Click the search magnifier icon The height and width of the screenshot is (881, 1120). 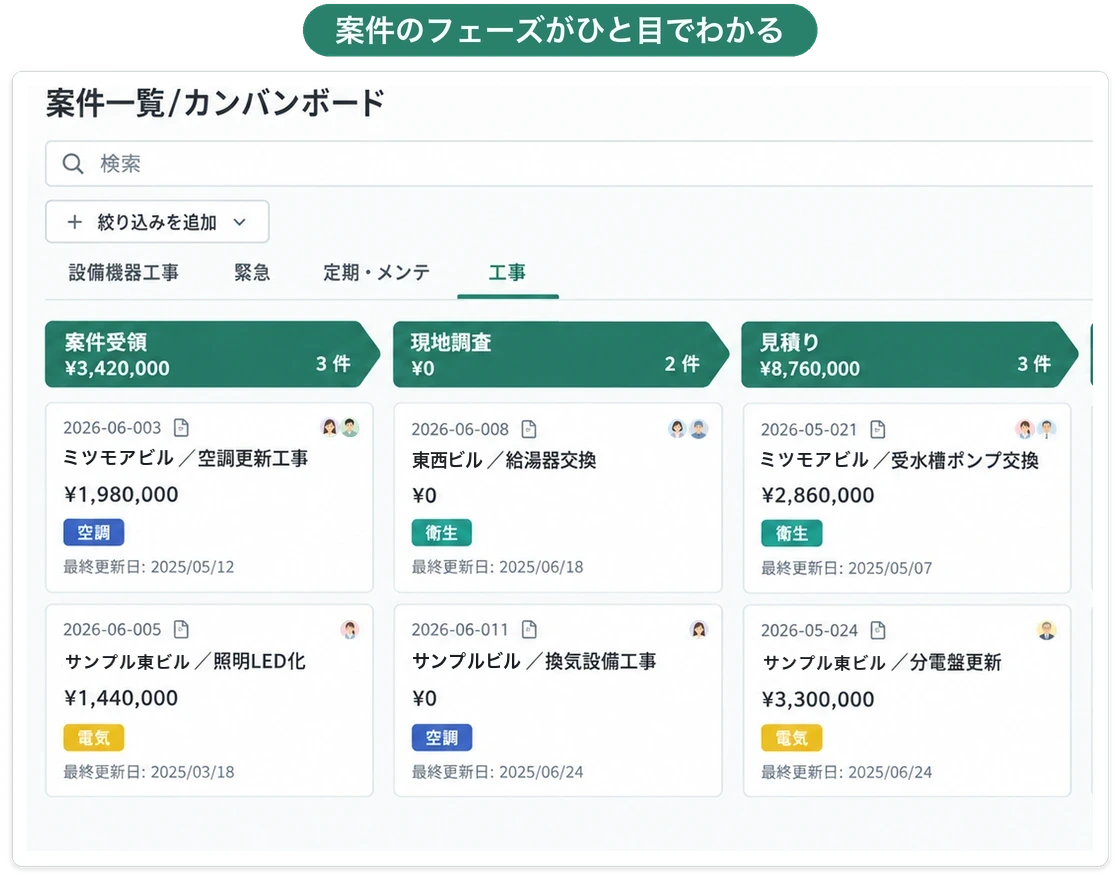73,164
